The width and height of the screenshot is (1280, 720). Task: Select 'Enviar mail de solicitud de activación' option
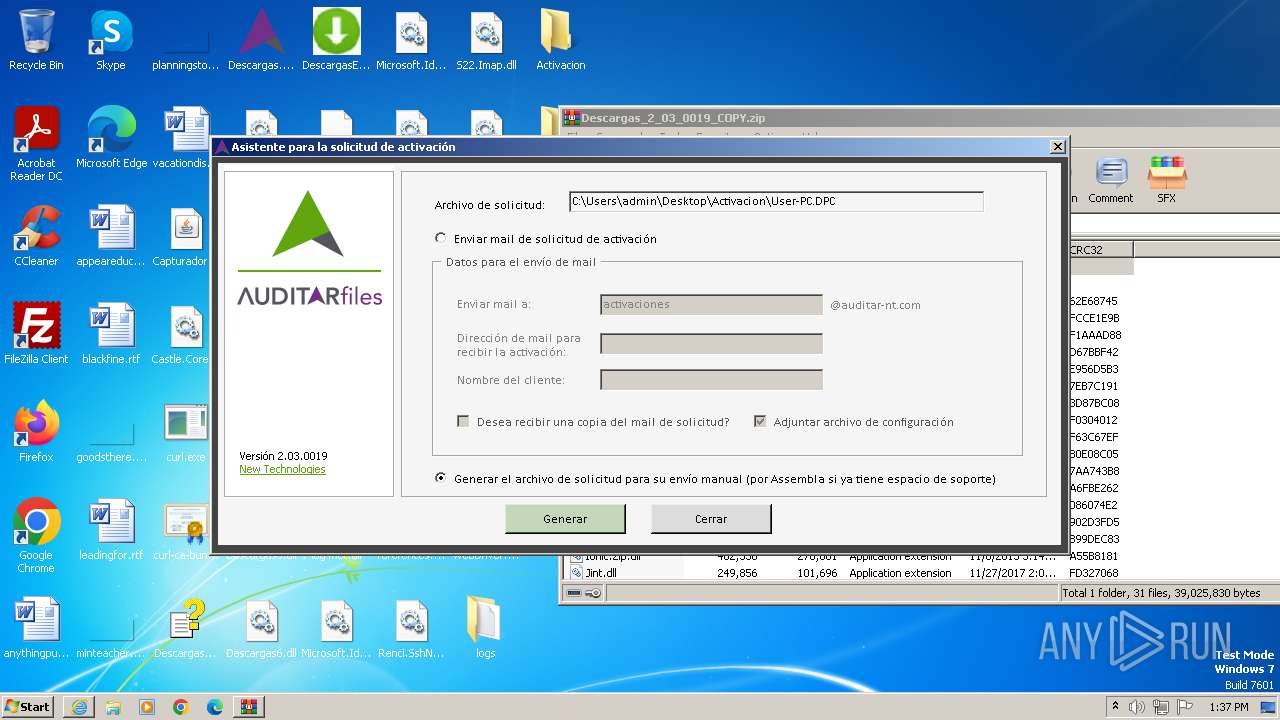441,239
